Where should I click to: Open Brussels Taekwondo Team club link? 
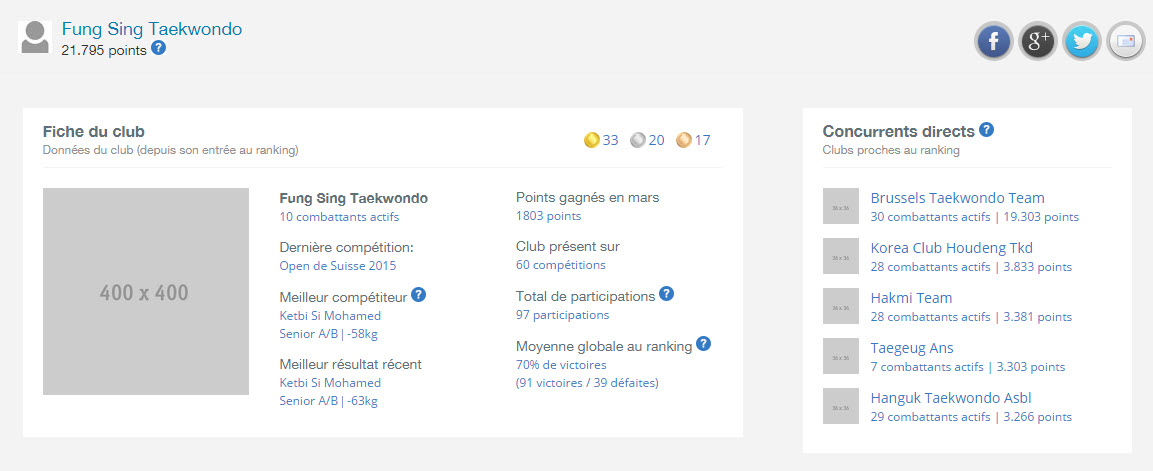click(x=957, y=198)
